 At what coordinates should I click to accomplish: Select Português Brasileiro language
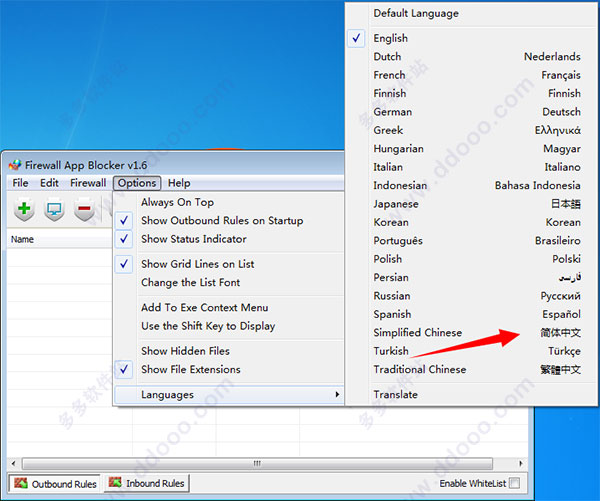[x=471, y=240]
